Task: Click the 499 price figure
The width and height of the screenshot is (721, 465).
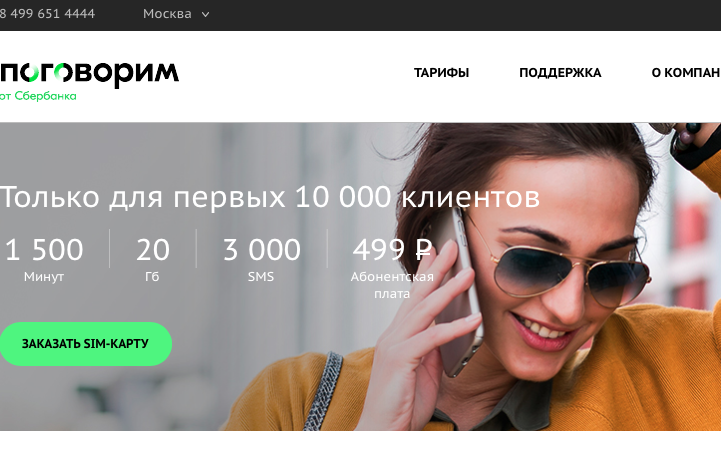Action: click(x=378, y=249)
